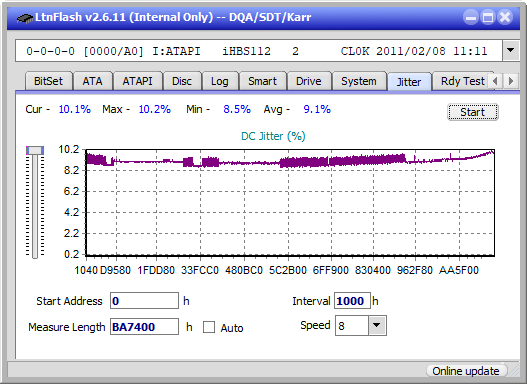
Task: Open the Disc tab
Action: 182,81
